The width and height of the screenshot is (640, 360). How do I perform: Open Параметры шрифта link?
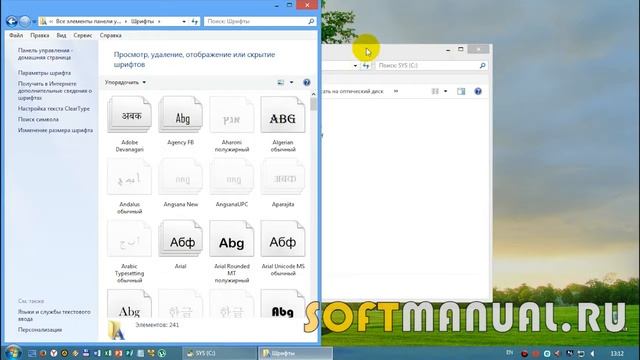coord(44,73)
